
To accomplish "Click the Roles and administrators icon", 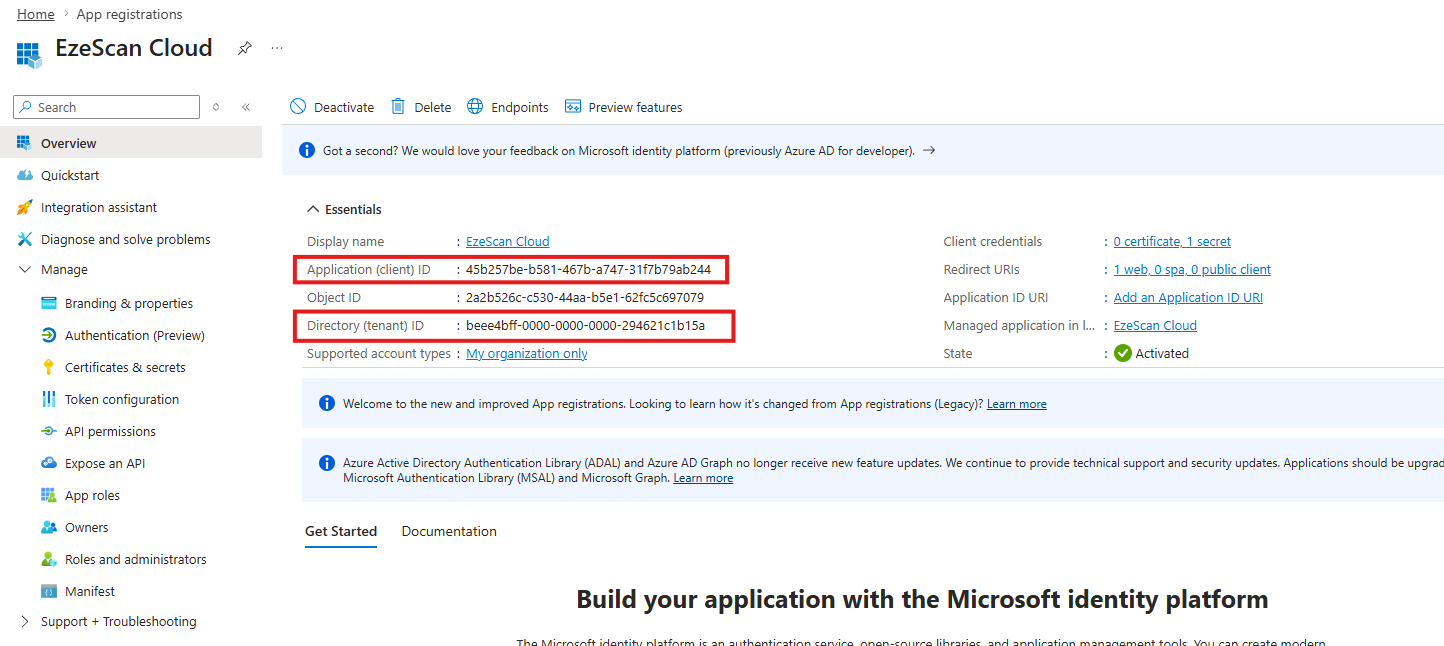I will coord(49,559).
